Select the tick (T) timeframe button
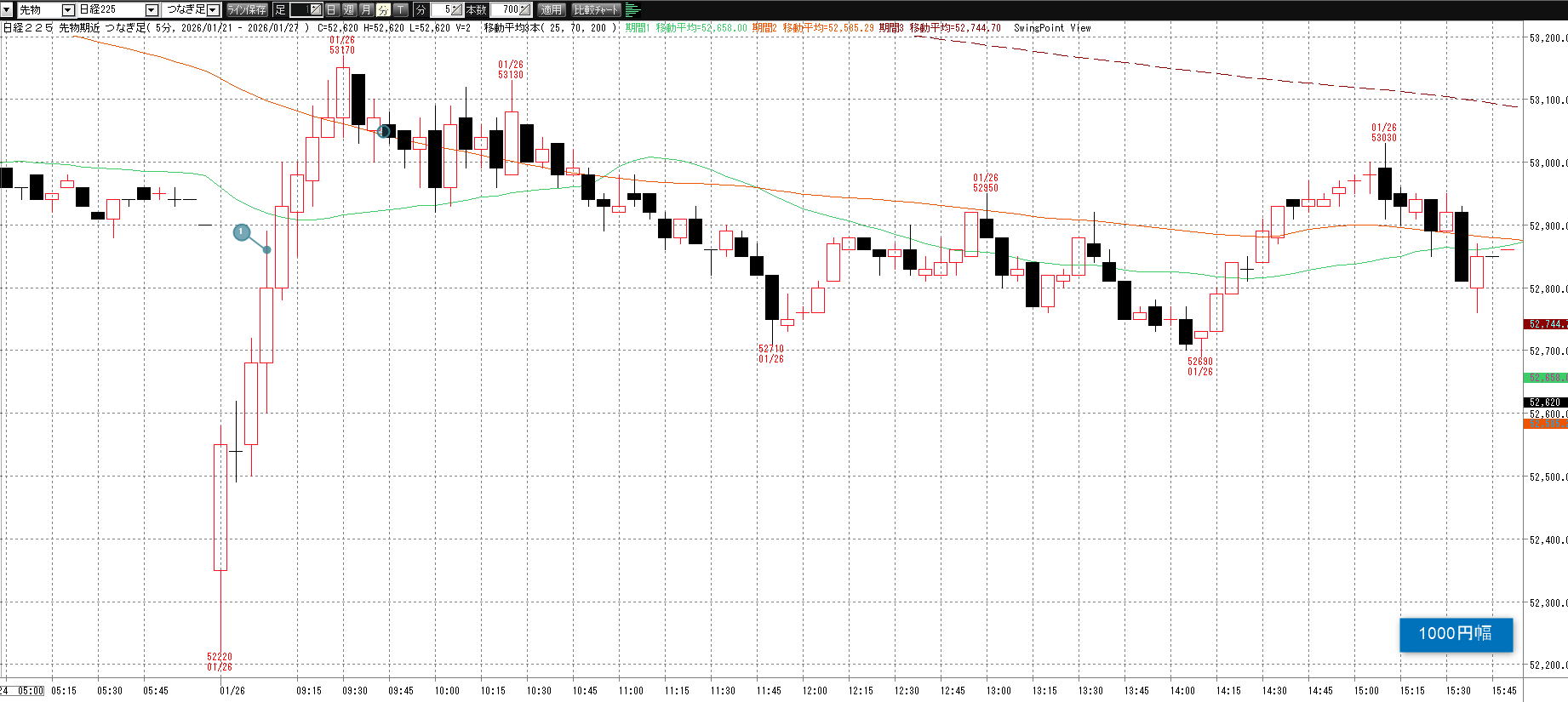This screenshot has height=702, width=1568. pyautogui.click(x=400, y=9)
